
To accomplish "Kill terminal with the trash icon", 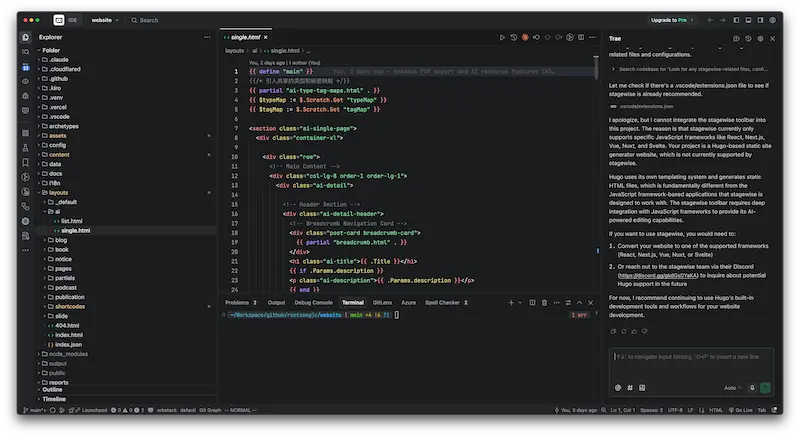I will (x=544, y=302).
